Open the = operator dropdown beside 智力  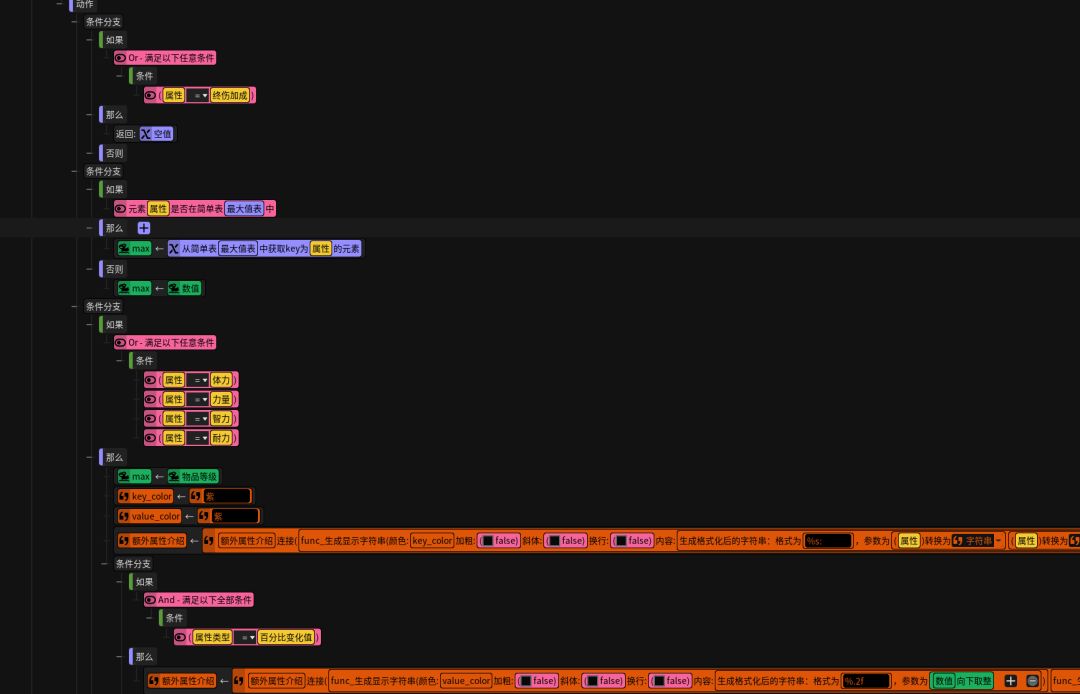point(197,419)
